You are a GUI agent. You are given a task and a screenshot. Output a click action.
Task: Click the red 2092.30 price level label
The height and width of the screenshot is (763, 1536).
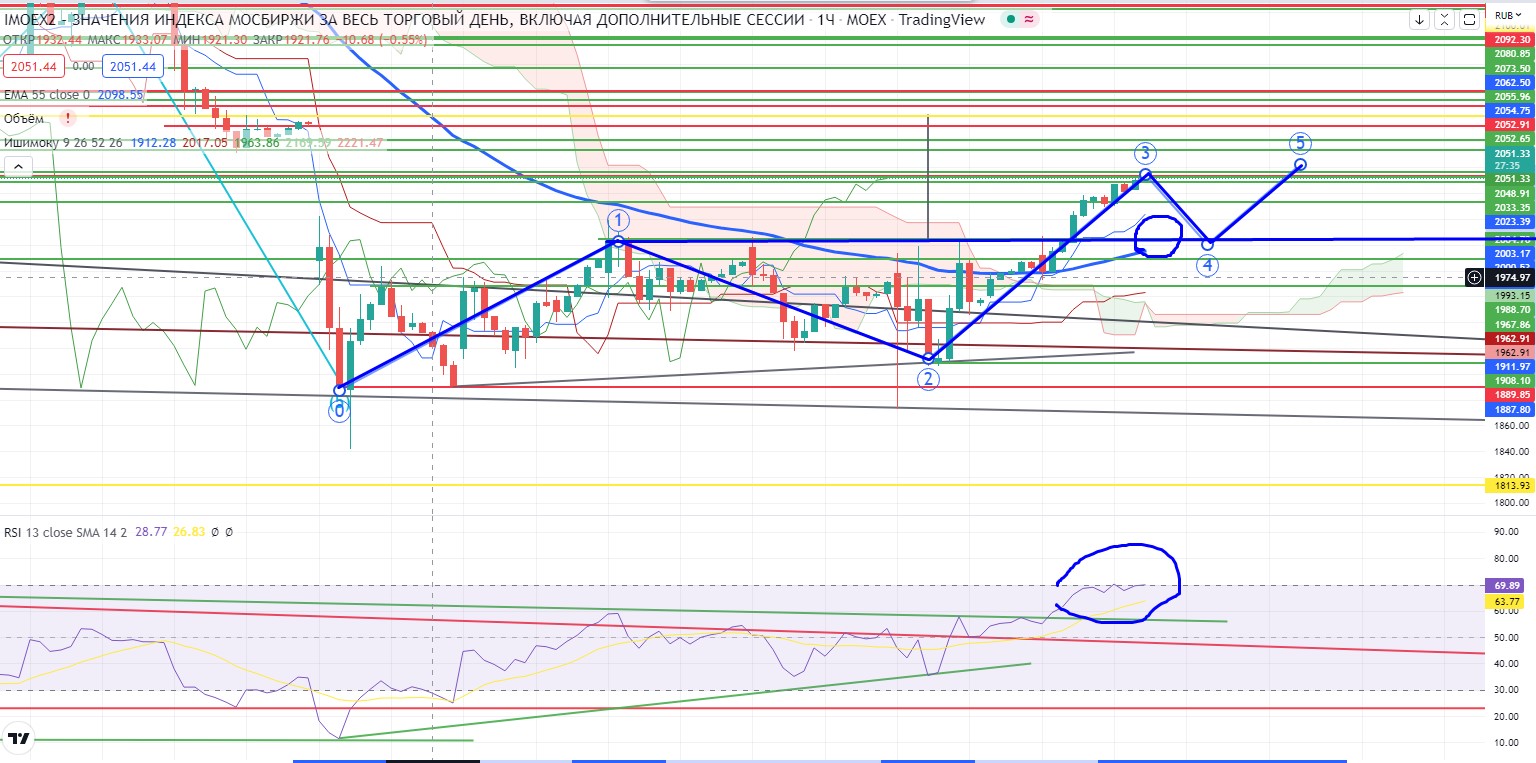[x=1510, y=39]
